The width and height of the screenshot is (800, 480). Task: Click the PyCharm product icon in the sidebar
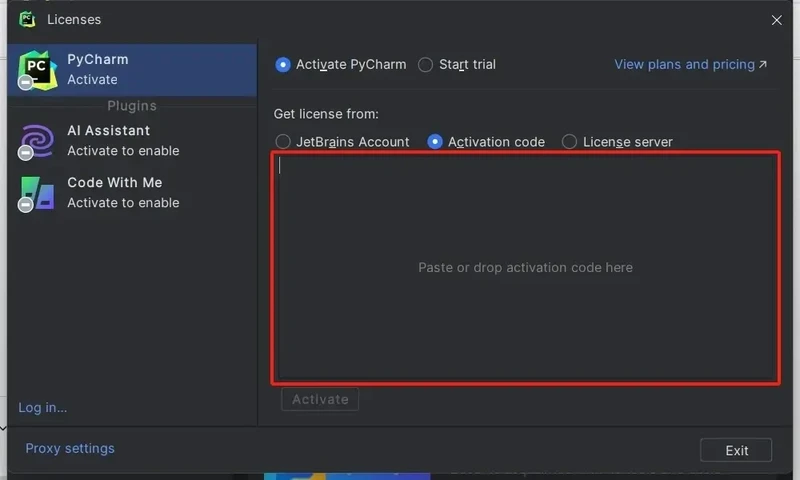[x=37, y=69]
